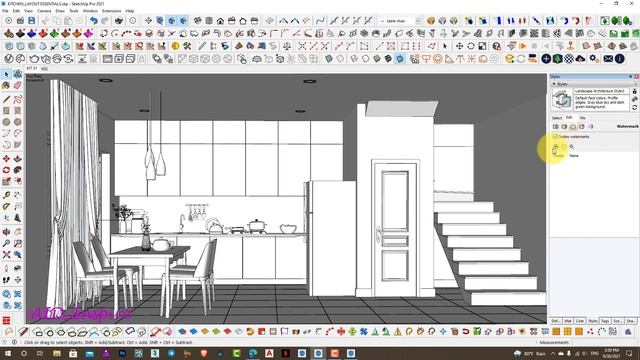Select the Polygon tool
This screenshot has height=360, width=640.
click(18, 122)
